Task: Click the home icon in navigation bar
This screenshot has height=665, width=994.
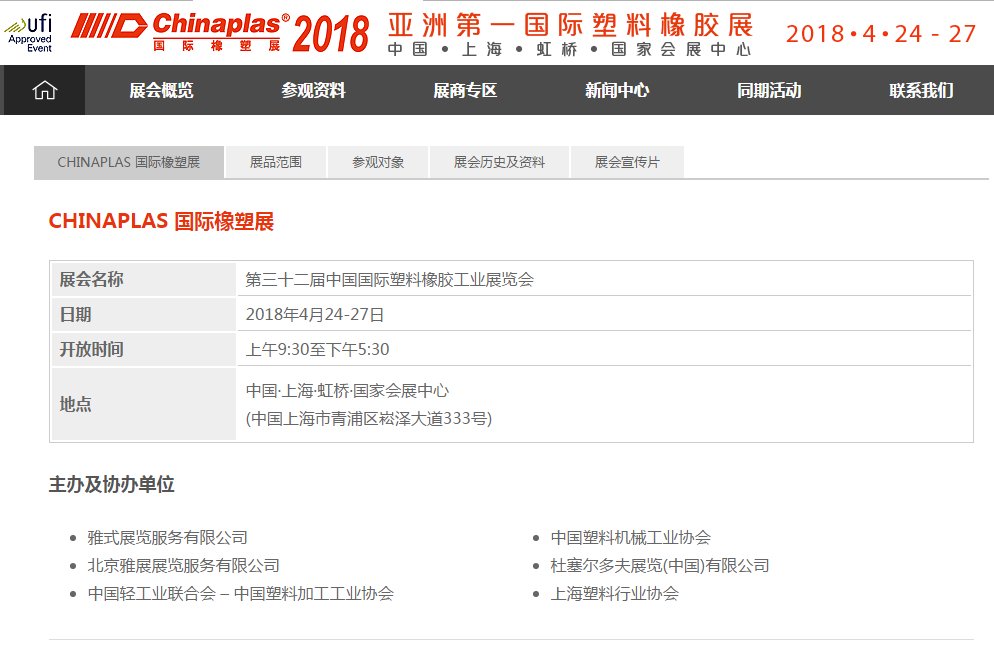Action: pos(44,90)
